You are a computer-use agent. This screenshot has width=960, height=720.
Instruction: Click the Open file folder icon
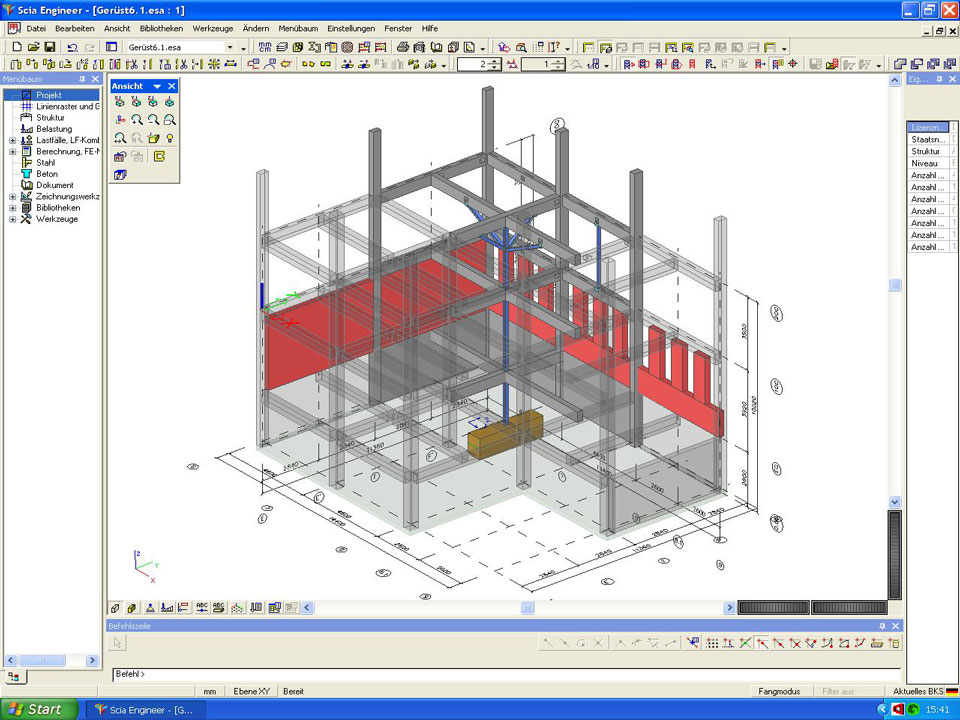[33, 47]
